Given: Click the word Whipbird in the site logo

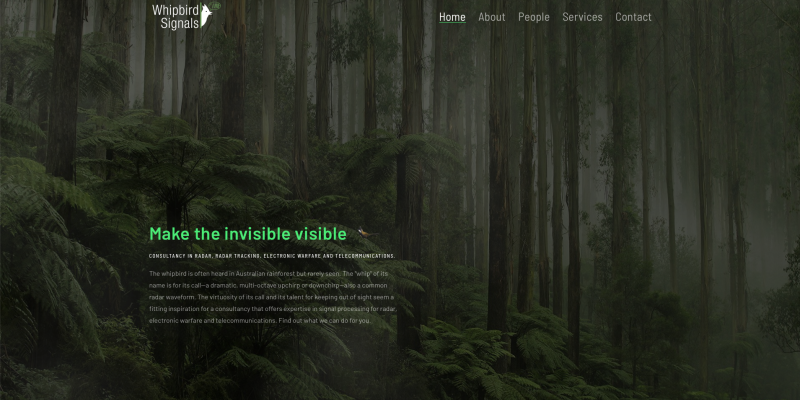Looking at the screenshot, I should (x=175, y=9).
